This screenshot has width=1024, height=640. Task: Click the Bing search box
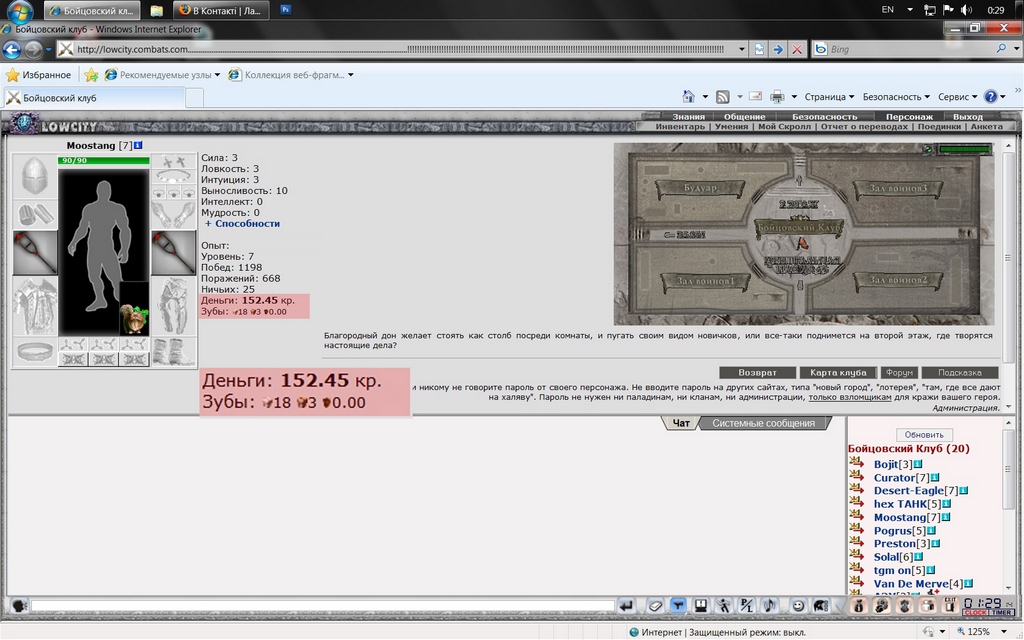(910, 49)
